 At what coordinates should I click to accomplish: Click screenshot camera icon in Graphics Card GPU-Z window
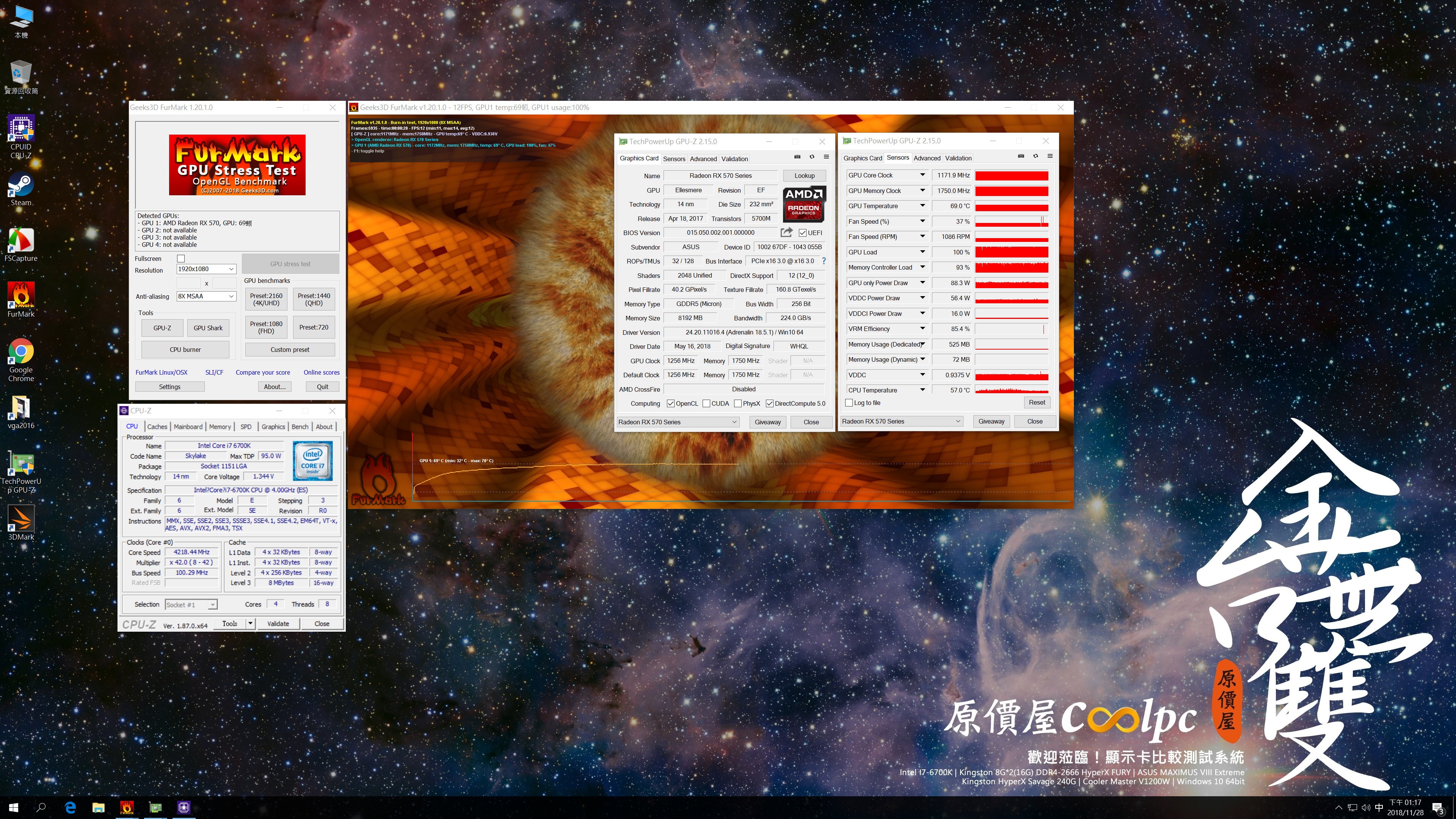797,157
